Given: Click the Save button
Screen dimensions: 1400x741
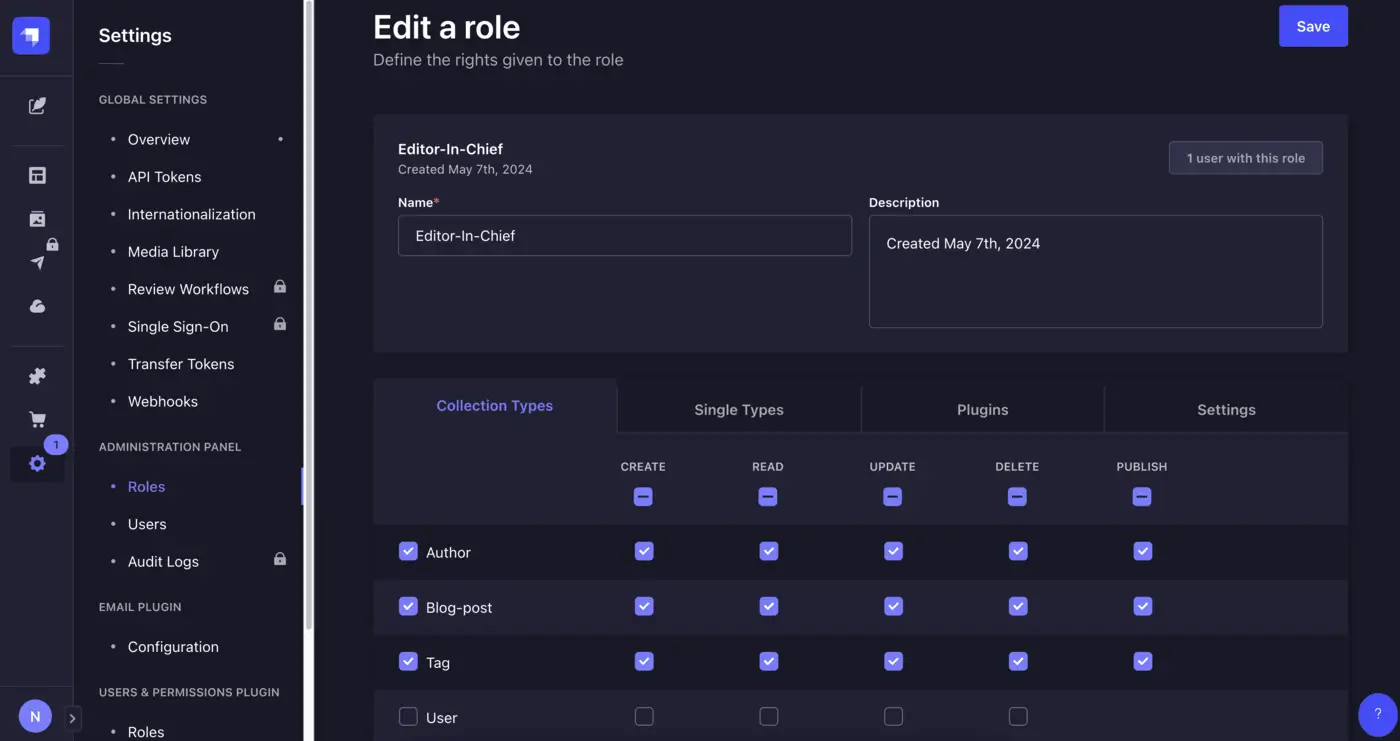Looking at the screenshot, I should (x=1313, y=26).
